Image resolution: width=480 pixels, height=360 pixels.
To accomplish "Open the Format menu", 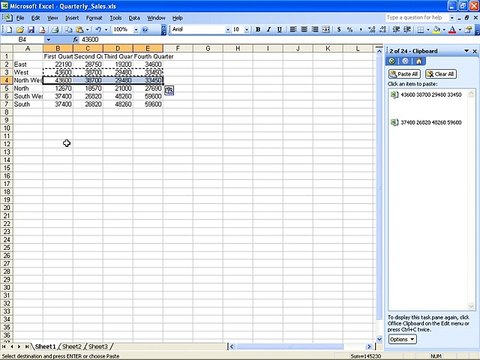I will click(x=94, y=18).
